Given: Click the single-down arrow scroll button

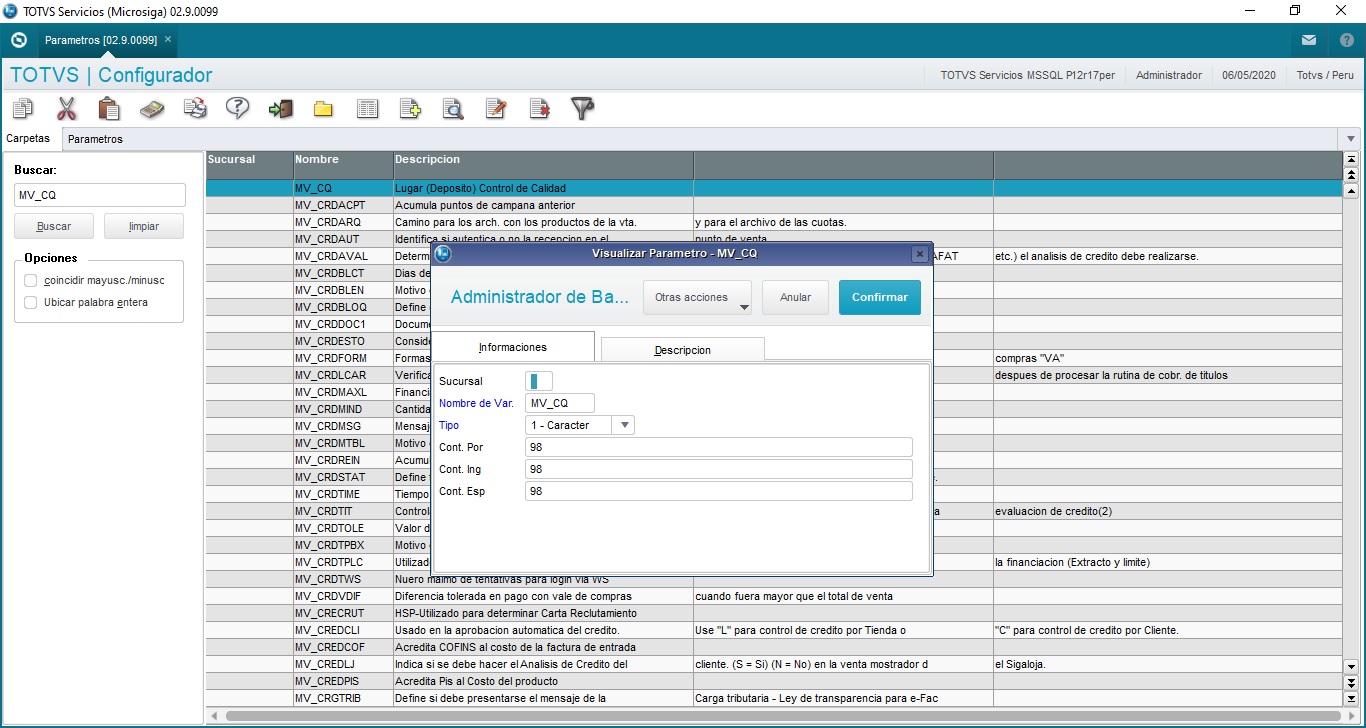Looking at the screenshot, I should [x=1351, y=666].
